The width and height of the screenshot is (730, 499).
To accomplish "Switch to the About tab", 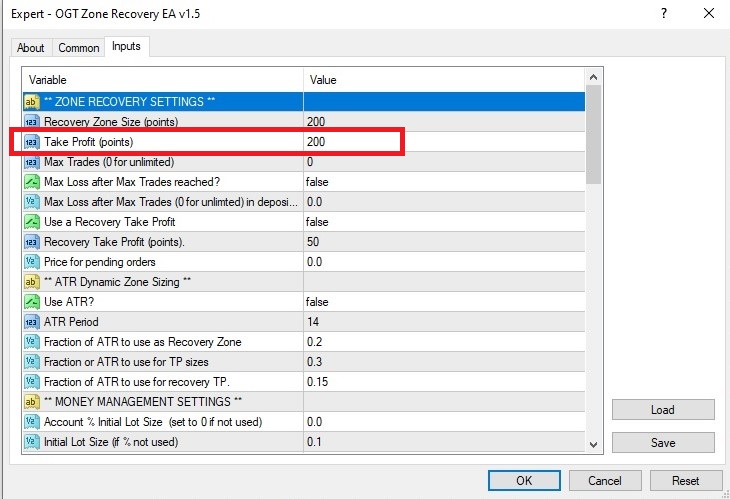I will [x=30, y=47].
